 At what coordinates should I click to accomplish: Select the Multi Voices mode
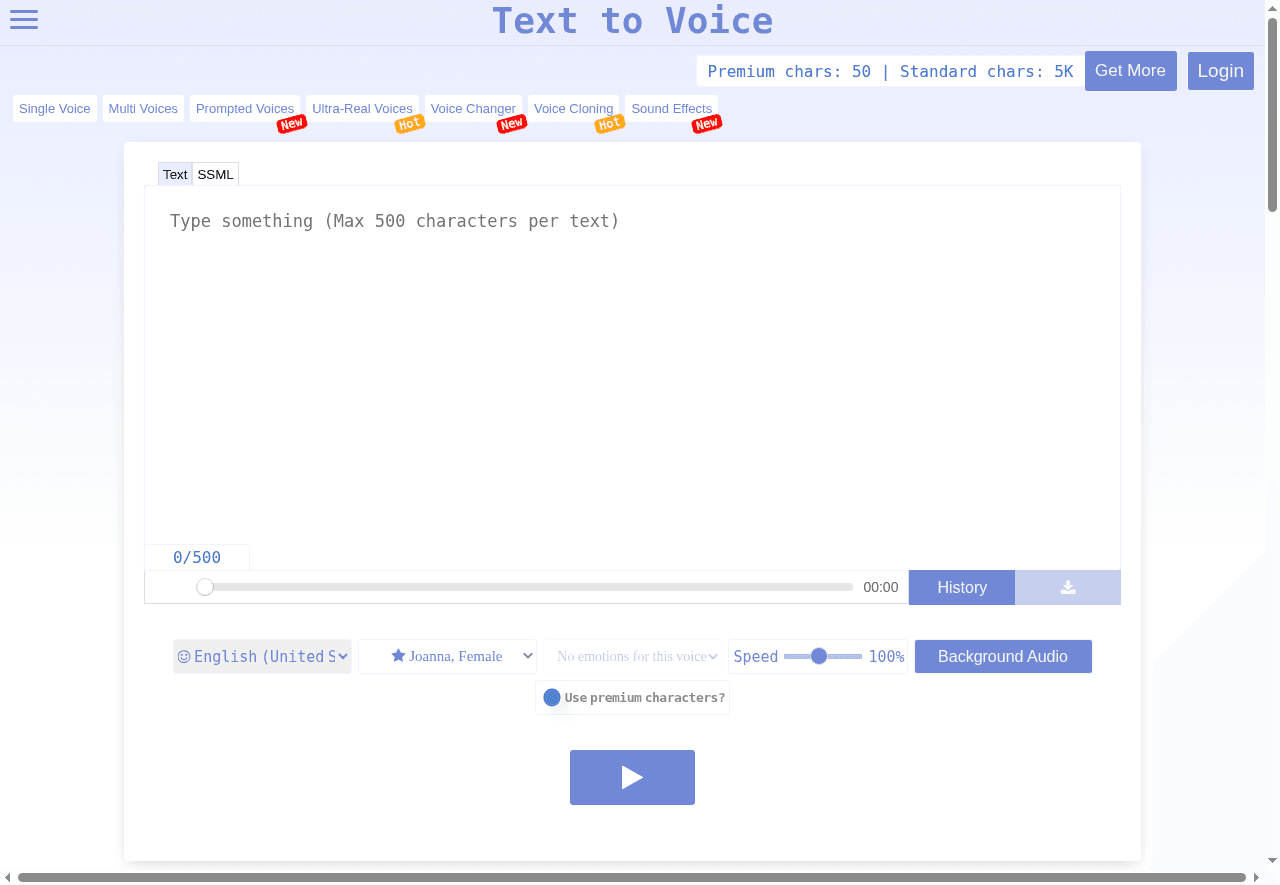tap(143, 108)
